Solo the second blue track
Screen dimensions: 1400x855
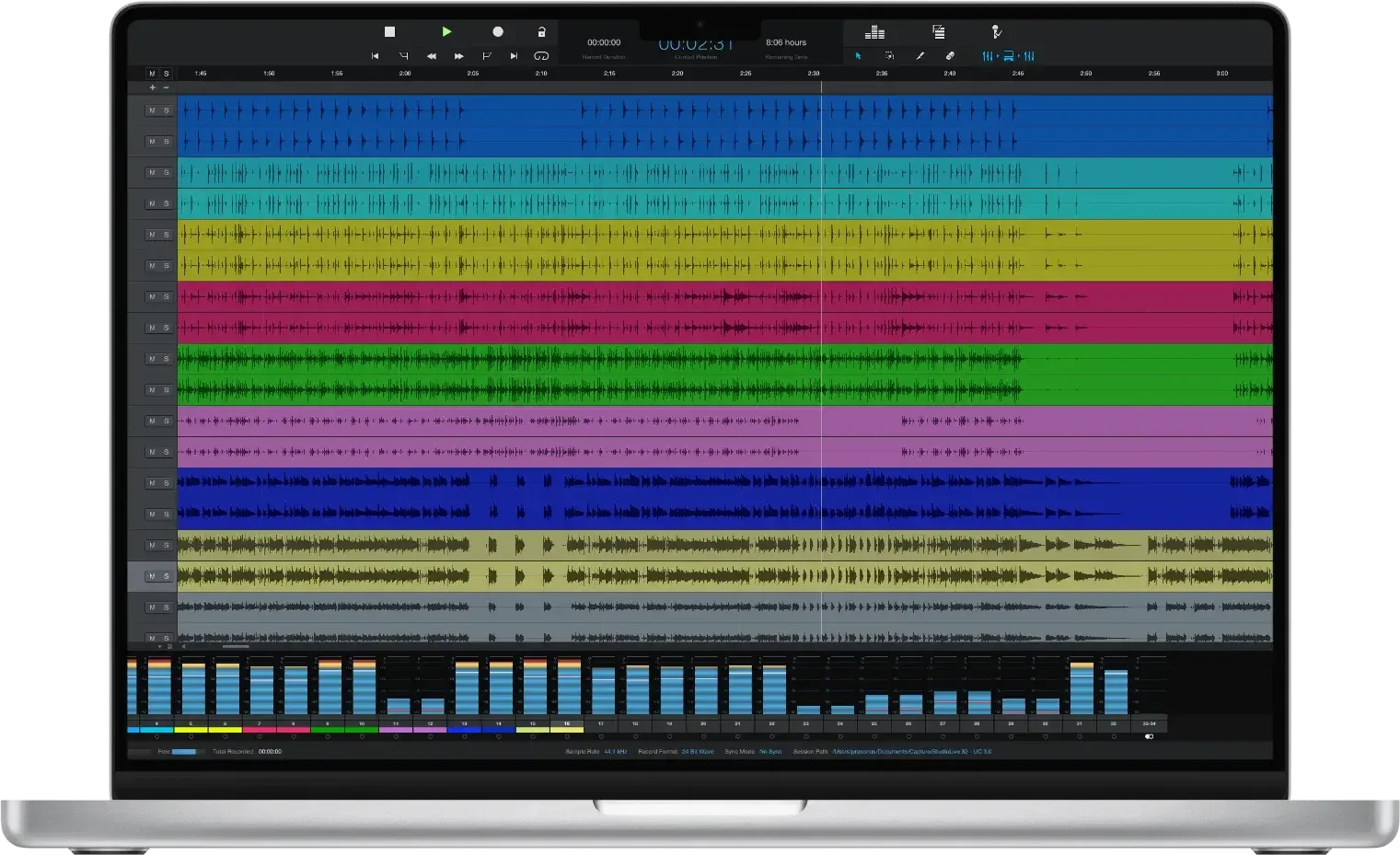(167, 142)
